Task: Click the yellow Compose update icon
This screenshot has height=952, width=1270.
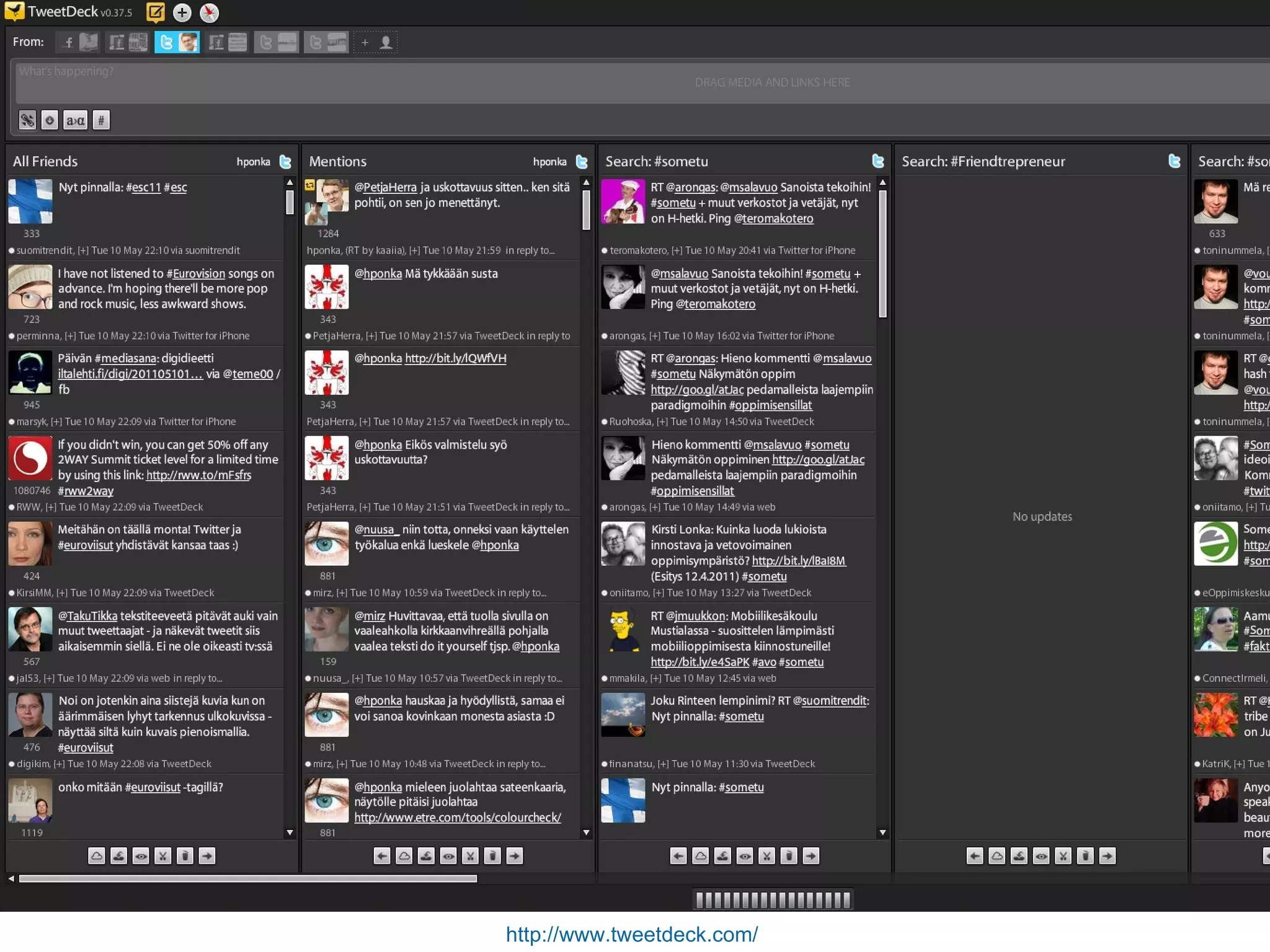Action: click(x=156, y=12)
